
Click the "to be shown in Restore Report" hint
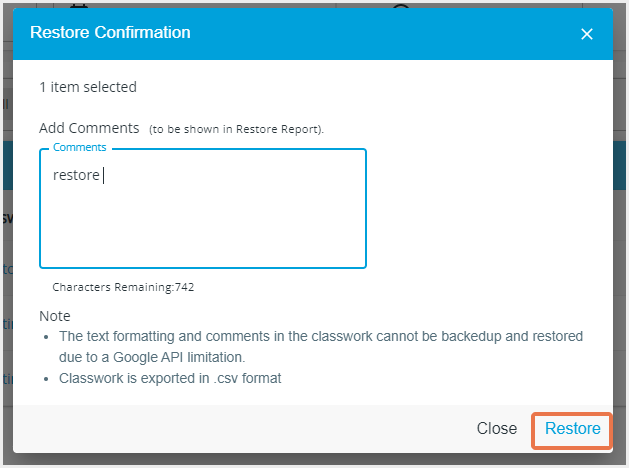tap(236, 129)
